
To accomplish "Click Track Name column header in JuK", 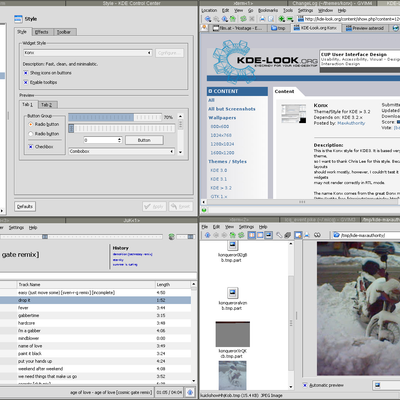I will 86,285.
